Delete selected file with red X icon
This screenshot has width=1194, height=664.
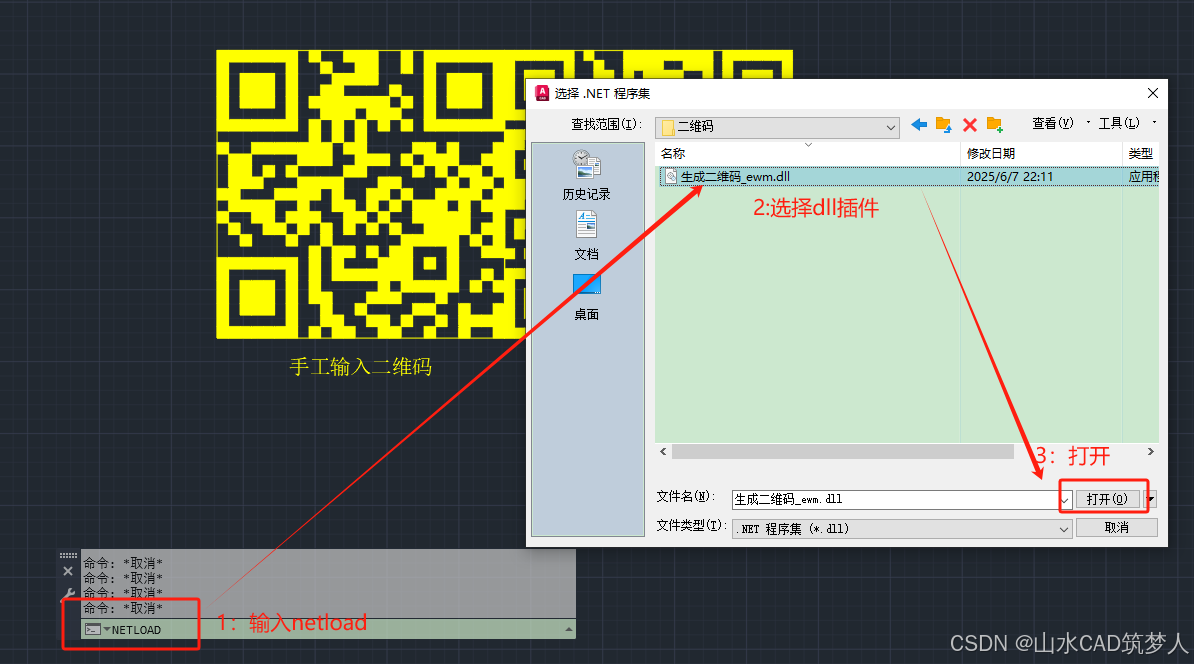pyautogui.click(x=969, y=125)
